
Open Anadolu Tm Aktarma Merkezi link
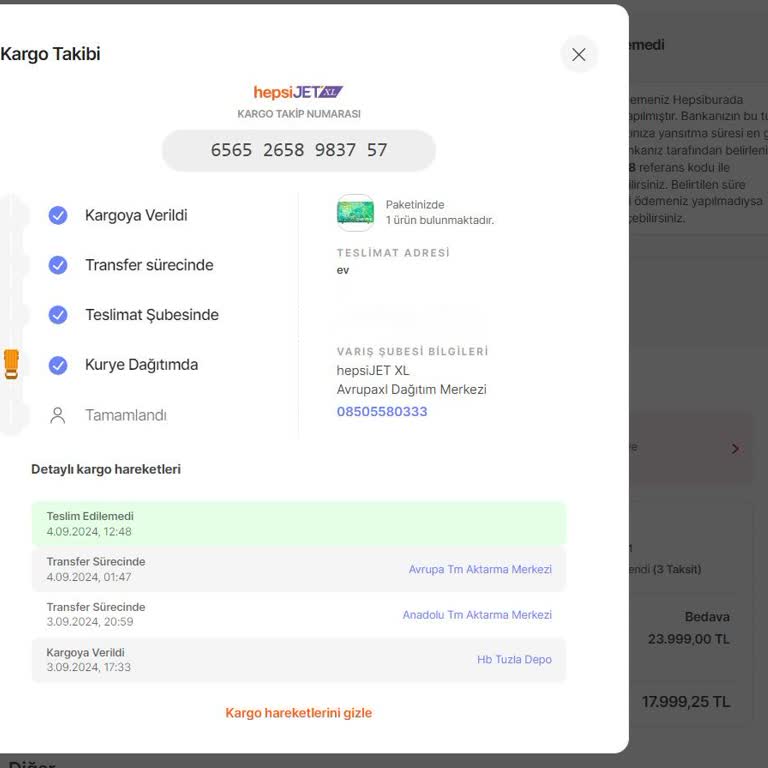[x=477, y=615]
